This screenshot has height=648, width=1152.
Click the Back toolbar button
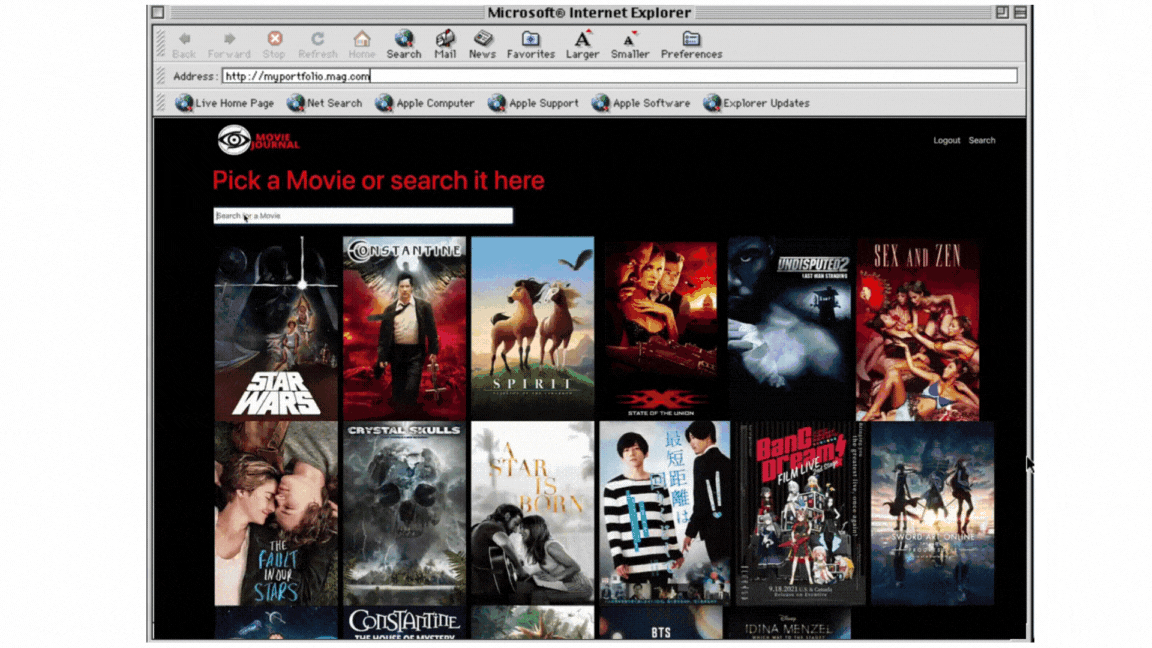click(x=184, y=45)
